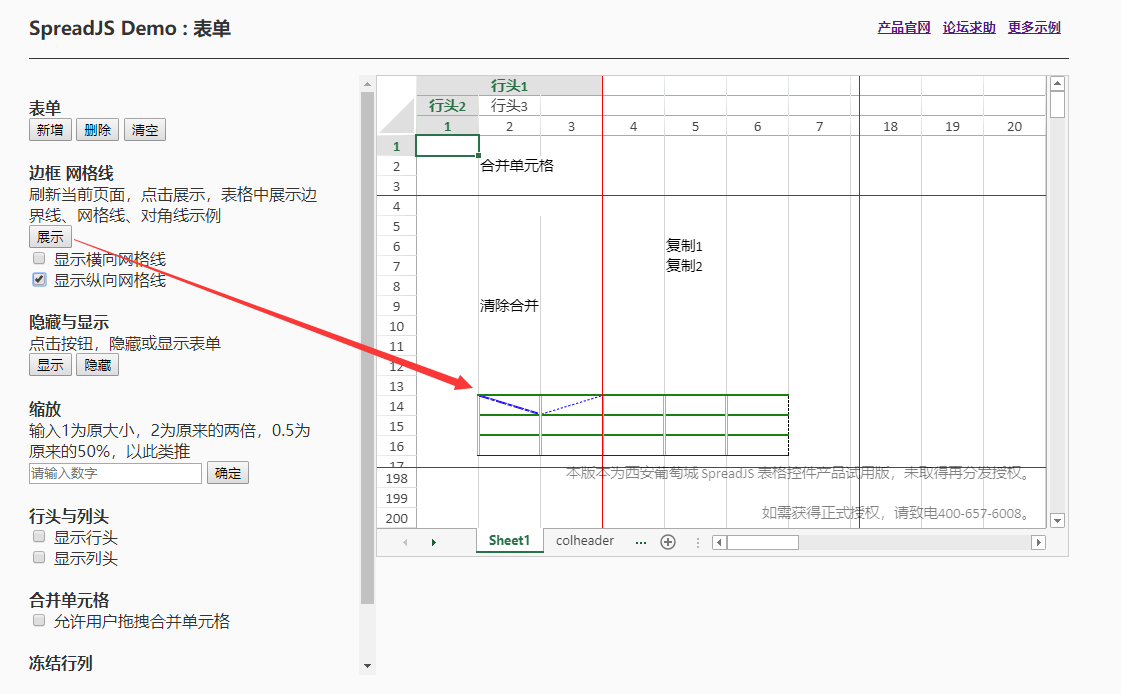Viewport: 1121px width, 694px height.
Task: Select column header 4
Action: pos(633,126)
